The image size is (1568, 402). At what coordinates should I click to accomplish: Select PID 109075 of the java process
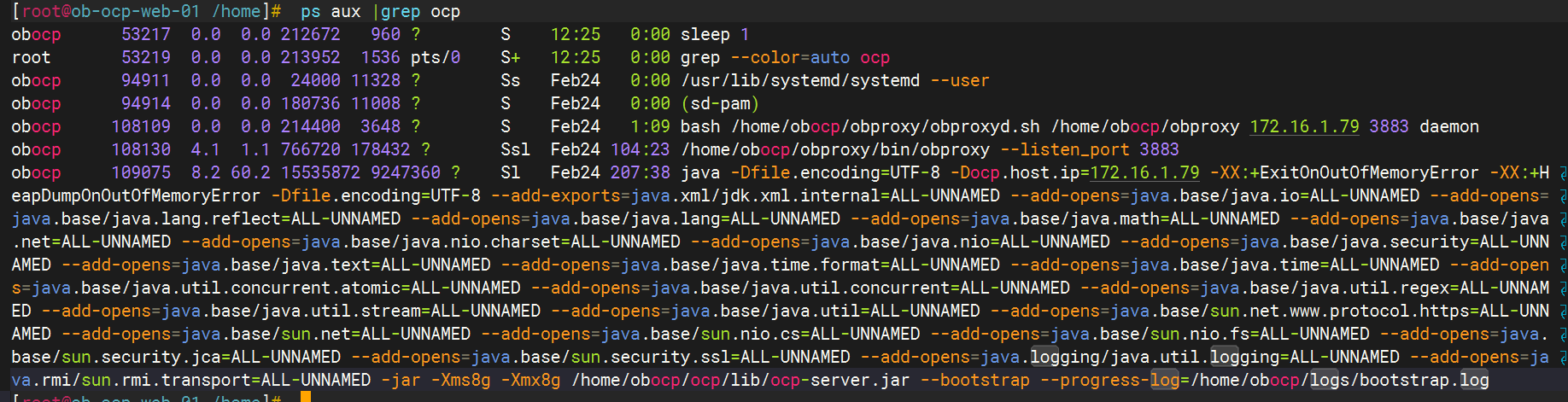pos(140,172)
